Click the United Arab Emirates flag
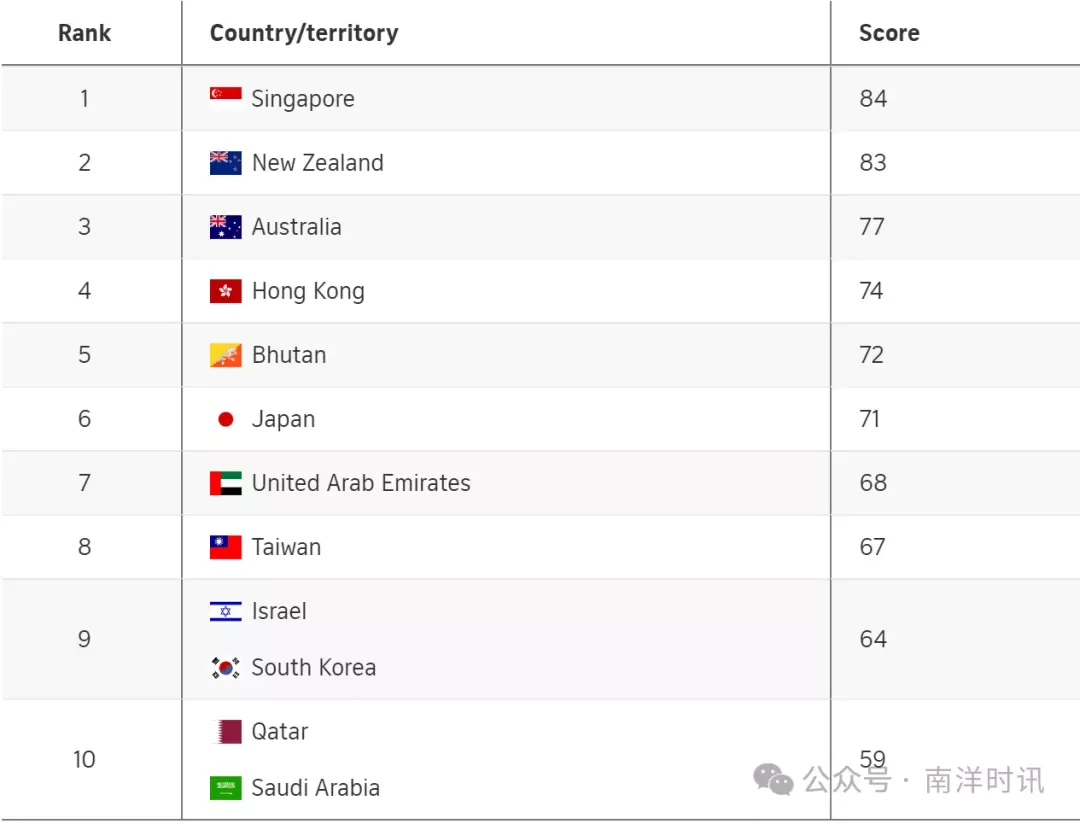The height and width of the screenshot is (824, 1080). (225, 483)
